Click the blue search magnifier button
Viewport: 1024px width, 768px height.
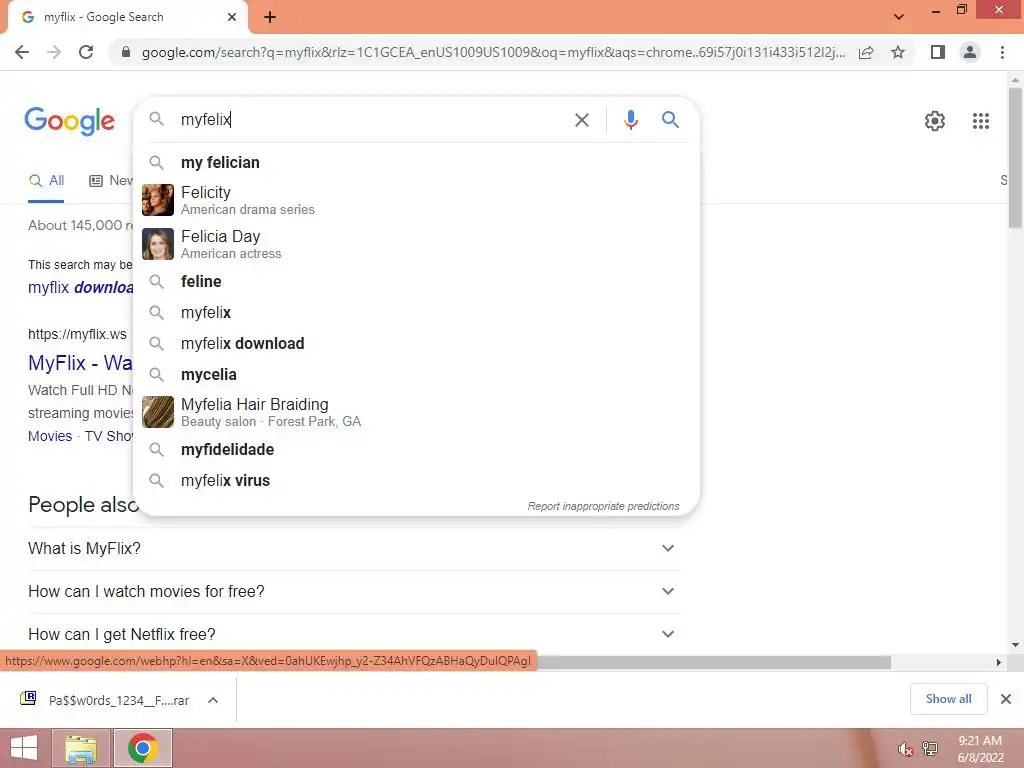670,120
